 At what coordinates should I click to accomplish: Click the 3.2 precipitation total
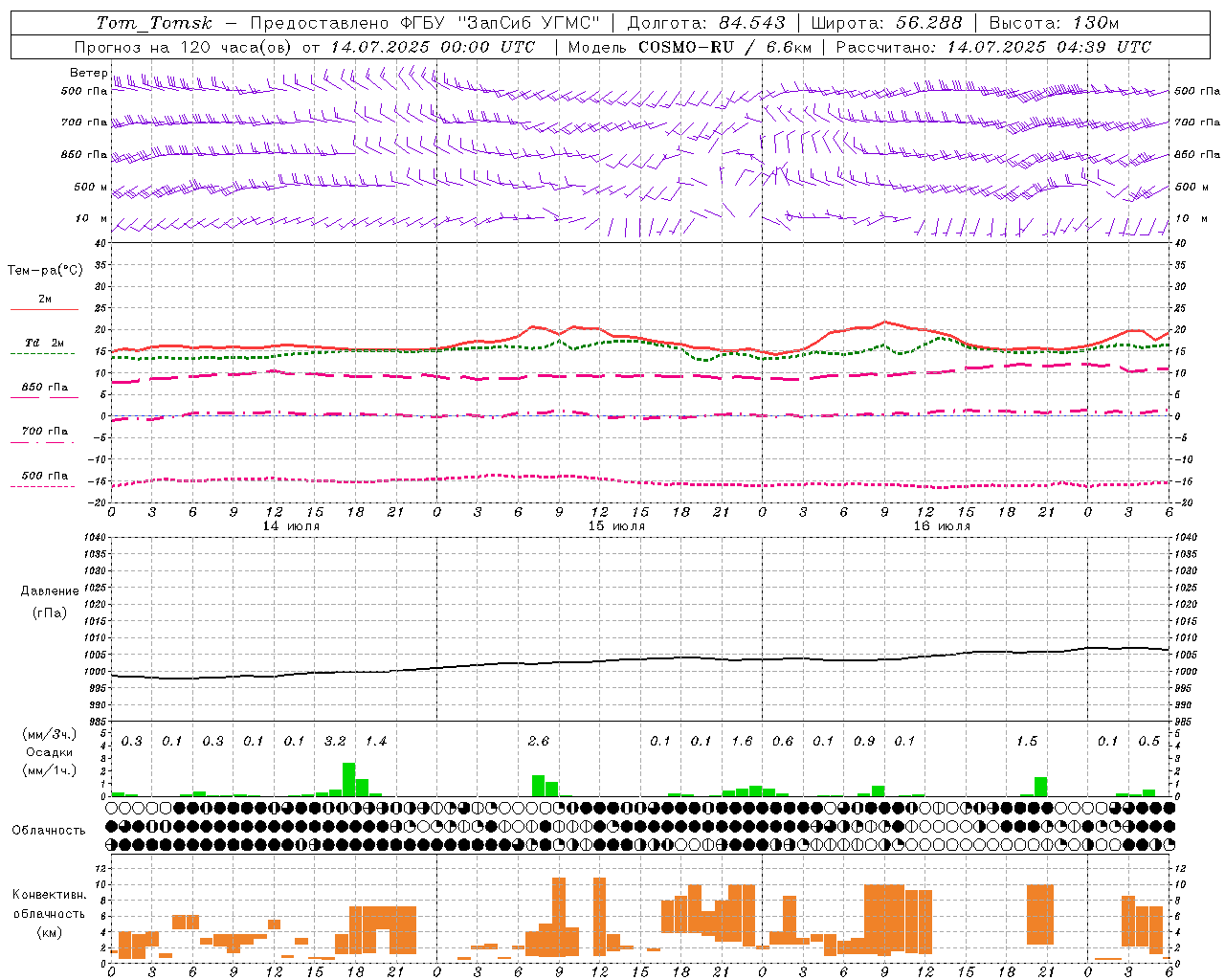click(335, 741)
